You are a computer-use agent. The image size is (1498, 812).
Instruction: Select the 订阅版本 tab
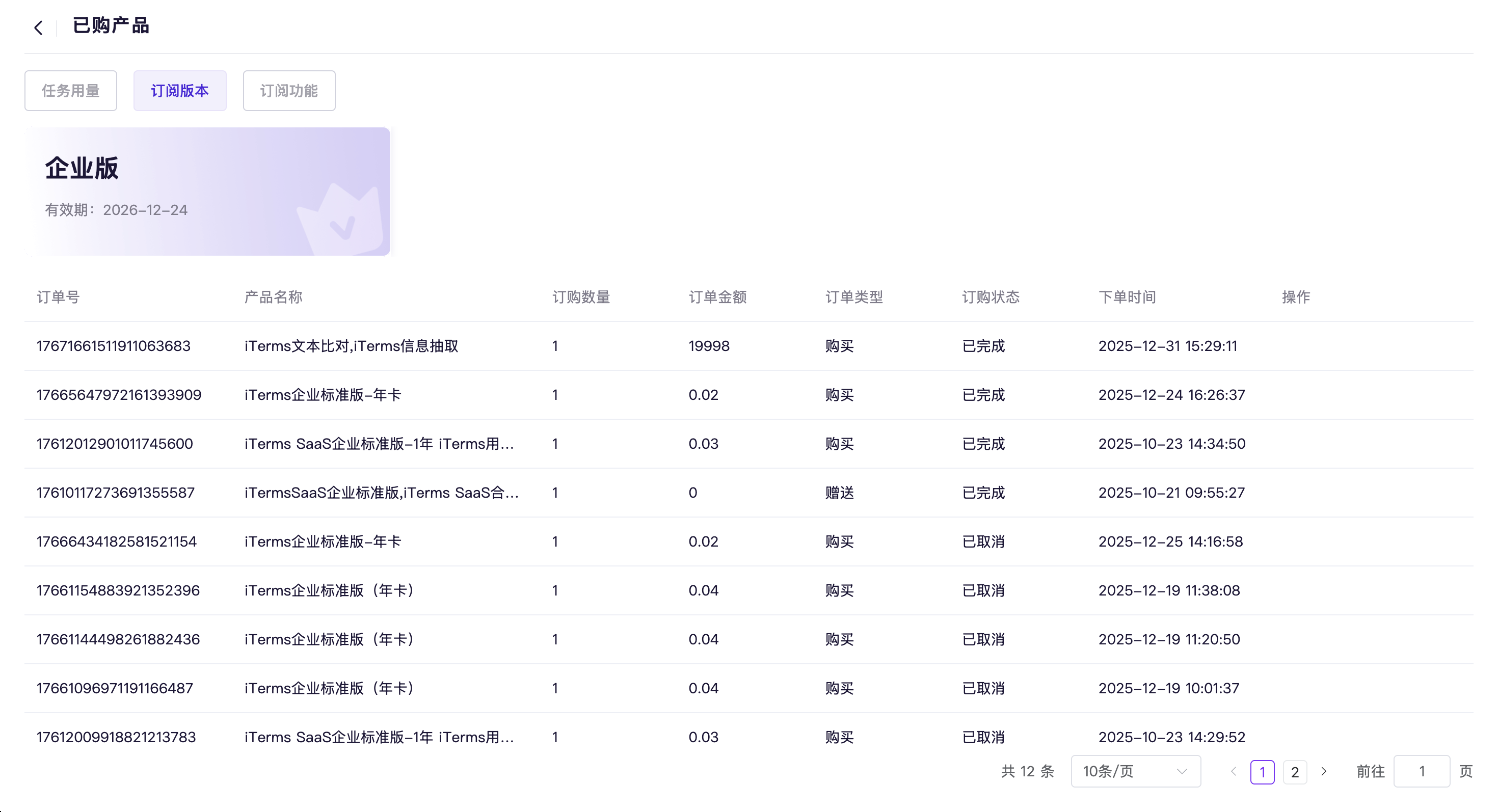(x=180, y=91)
